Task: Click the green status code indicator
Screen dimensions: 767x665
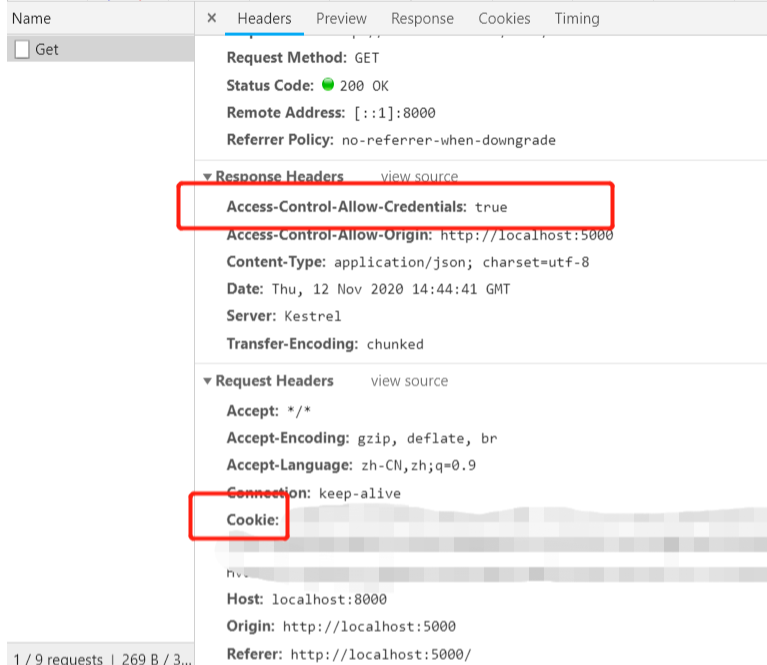Action: point(327,85)
